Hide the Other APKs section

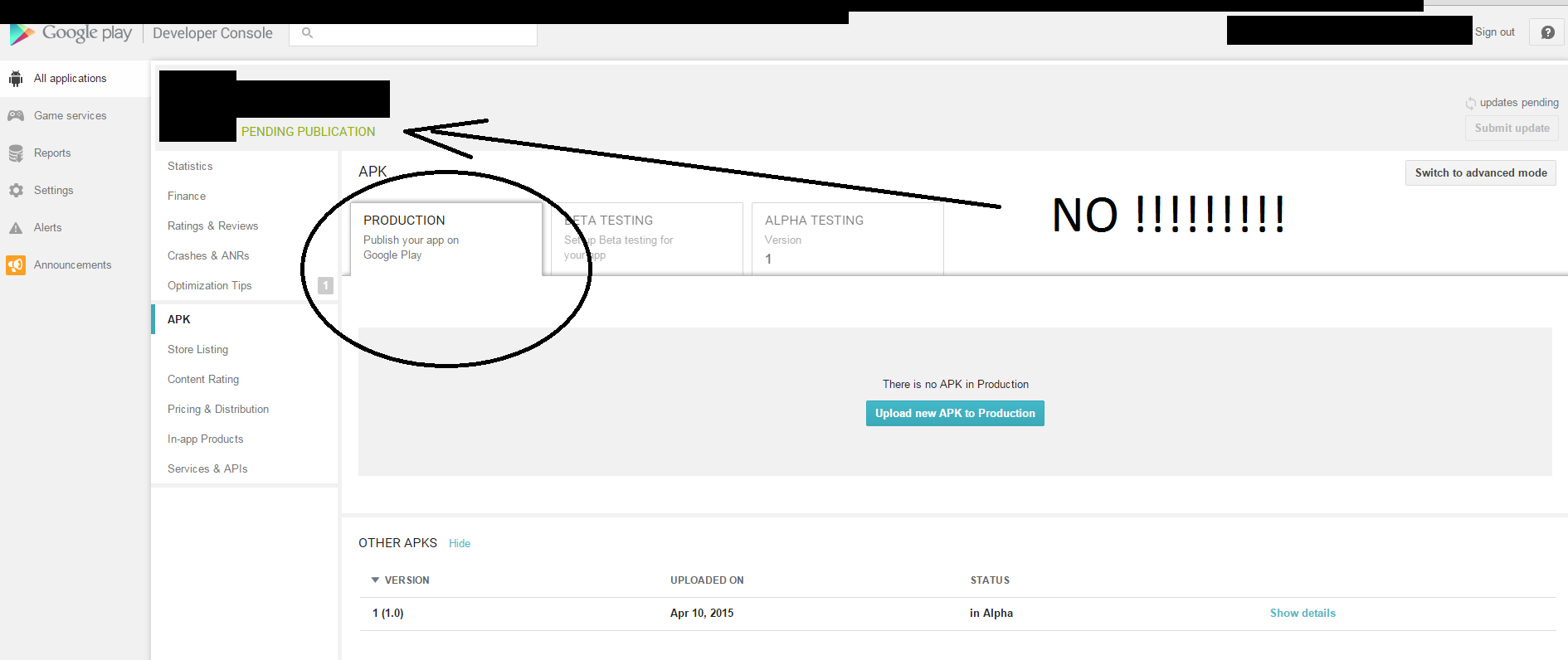click(460, 543)
